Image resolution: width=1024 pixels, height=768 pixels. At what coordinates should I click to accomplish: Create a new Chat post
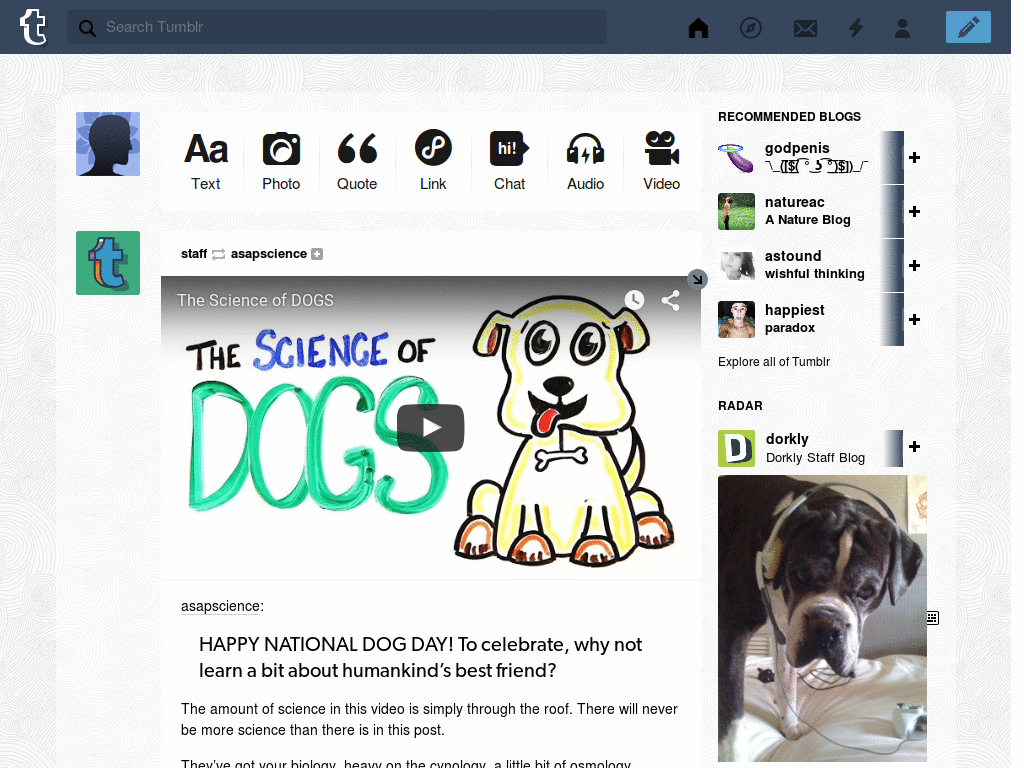point(509,161)
